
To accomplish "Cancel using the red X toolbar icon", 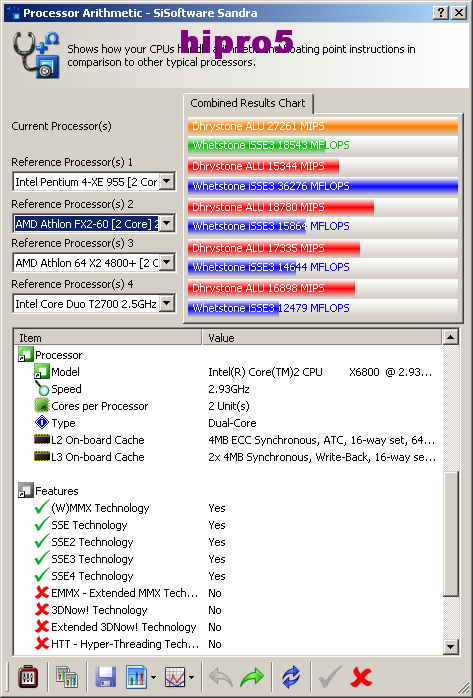I will [x=361, y=677].
